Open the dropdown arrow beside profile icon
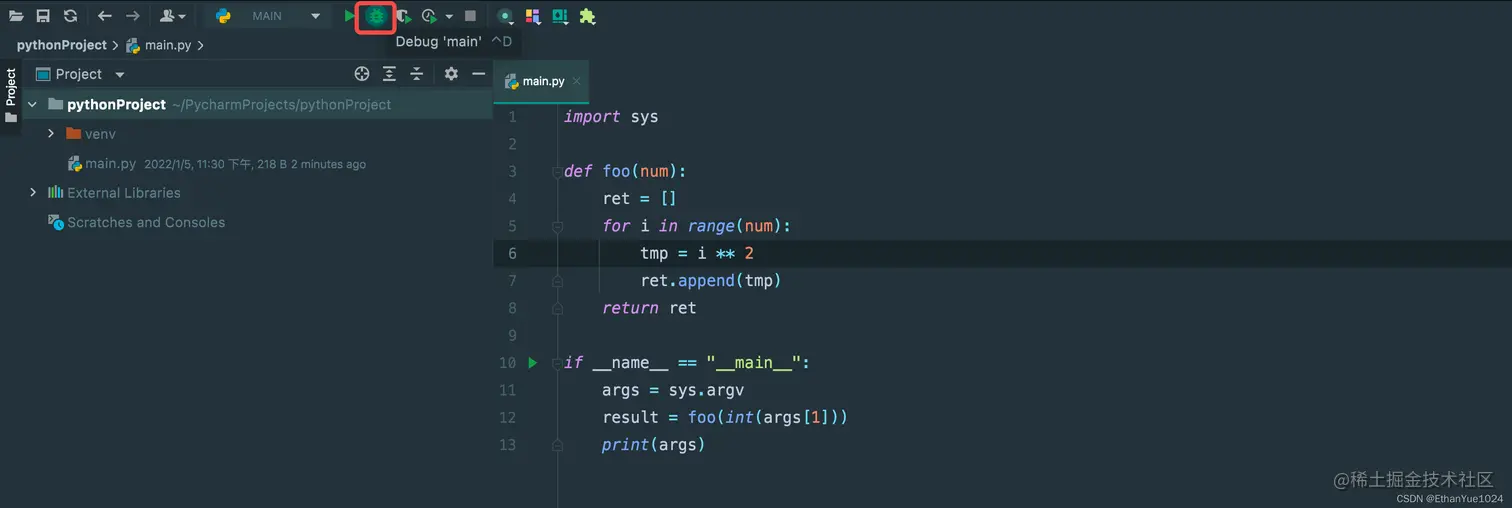This screenshot has width=1512, height=508. pyautogui.click(x=449, y=17)
